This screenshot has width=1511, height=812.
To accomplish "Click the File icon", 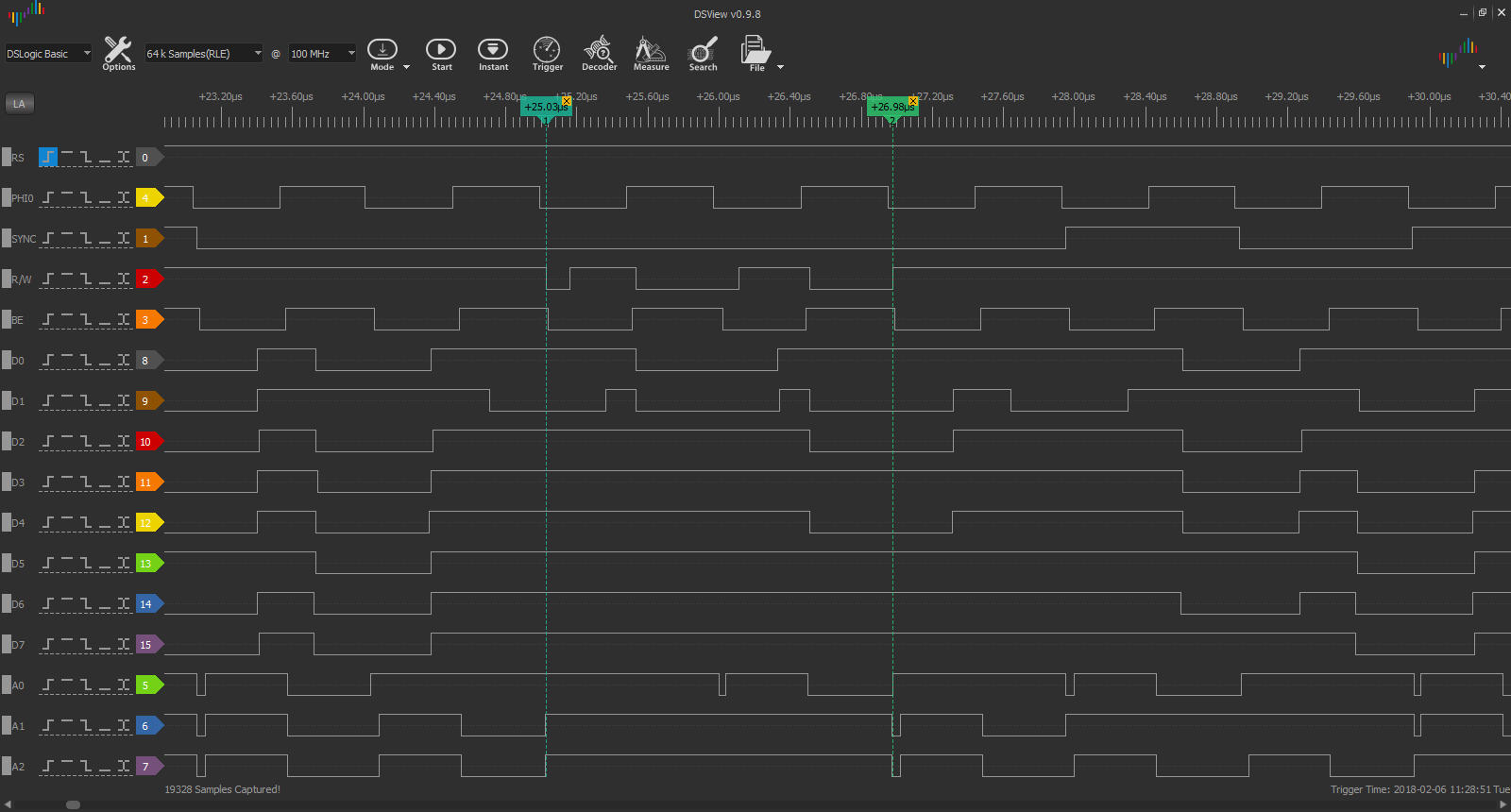I will coord(755,52).
